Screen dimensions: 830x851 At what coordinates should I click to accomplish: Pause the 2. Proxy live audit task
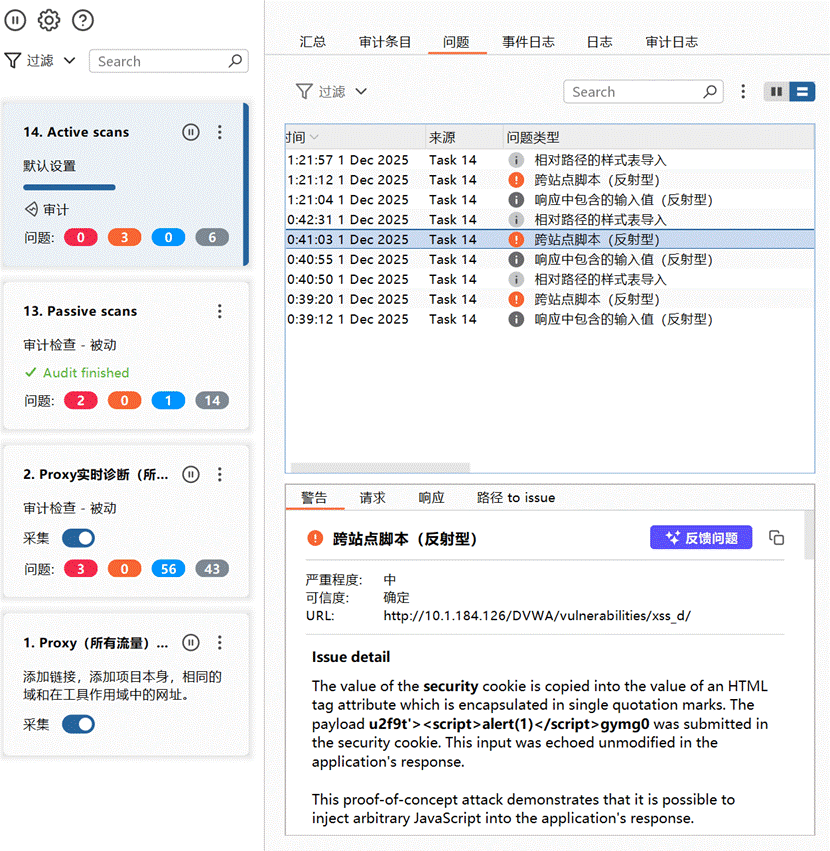point(191,474)
